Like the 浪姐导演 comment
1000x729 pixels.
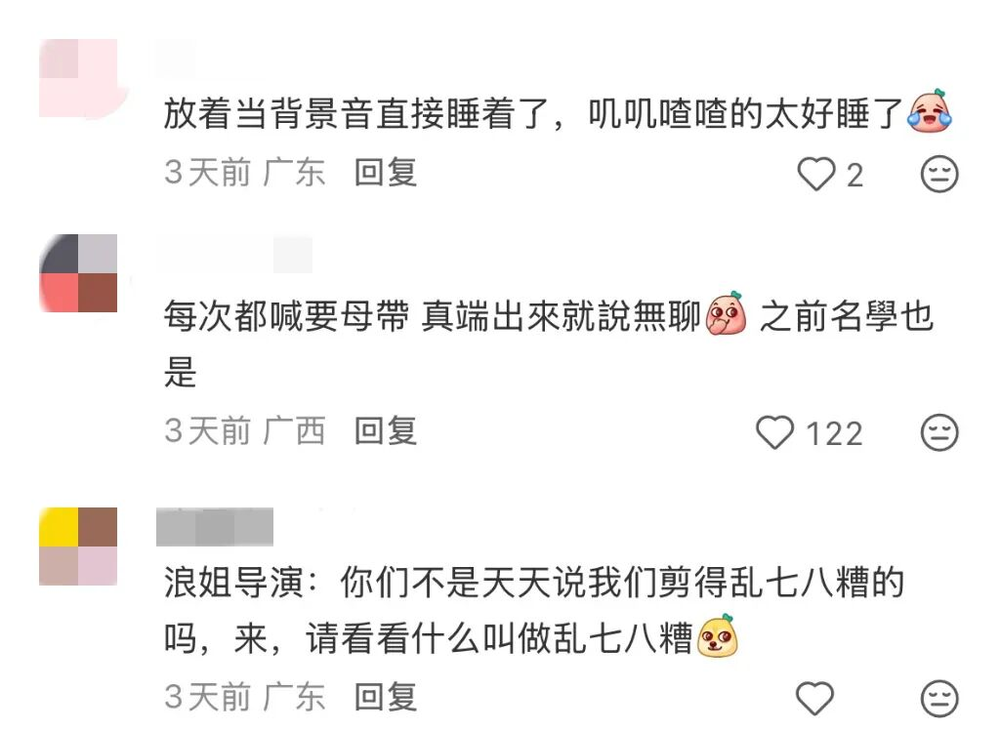tap(815, 698)
